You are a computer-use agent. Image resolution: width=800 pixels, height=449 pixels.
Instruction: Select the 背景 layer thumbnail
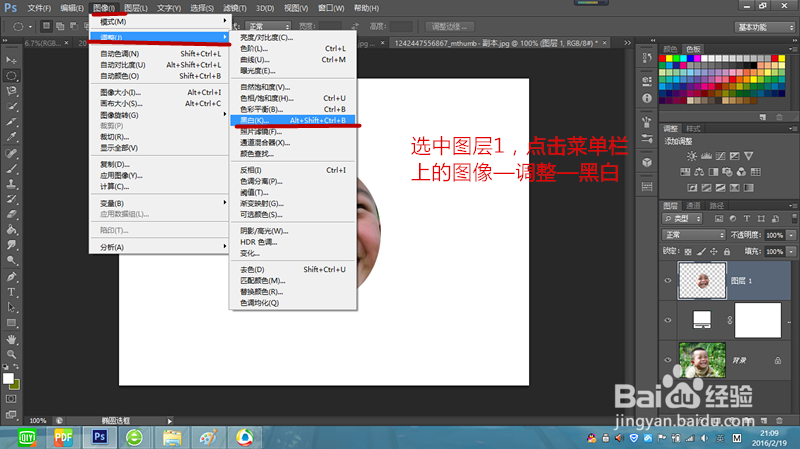coord(702,360)
